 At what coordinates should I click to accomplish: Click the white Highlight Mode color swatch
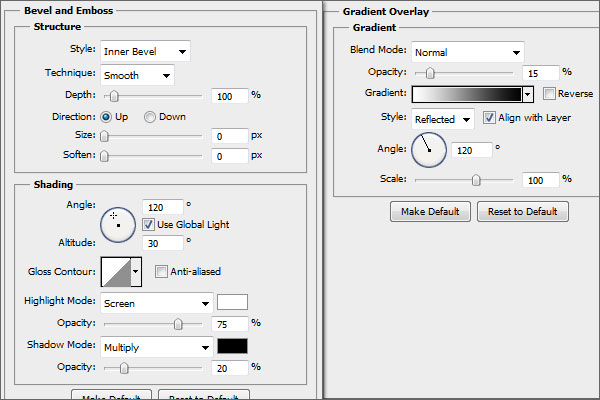232,302
